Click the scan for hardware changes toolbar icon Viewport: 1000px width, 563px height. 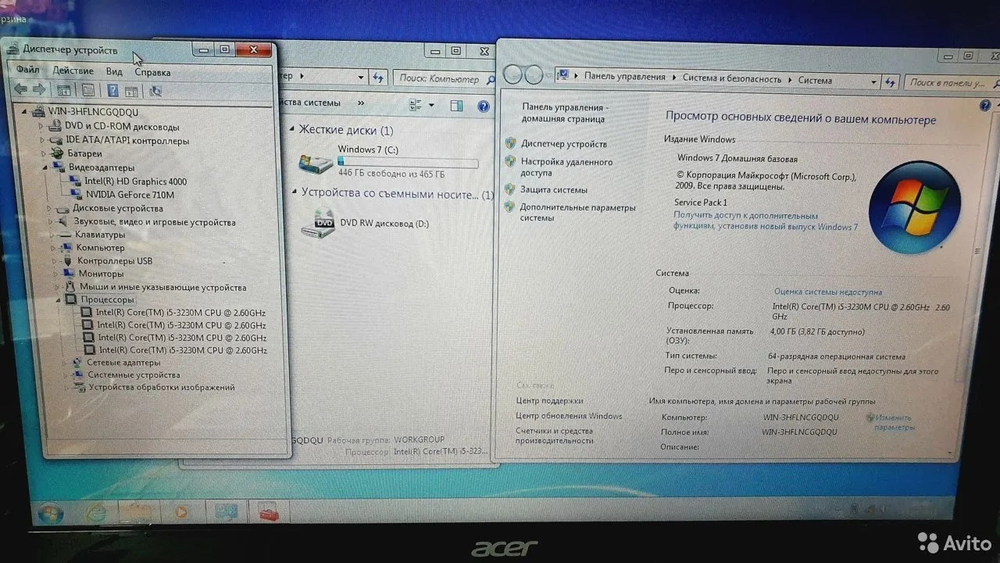tap(155, 92)
